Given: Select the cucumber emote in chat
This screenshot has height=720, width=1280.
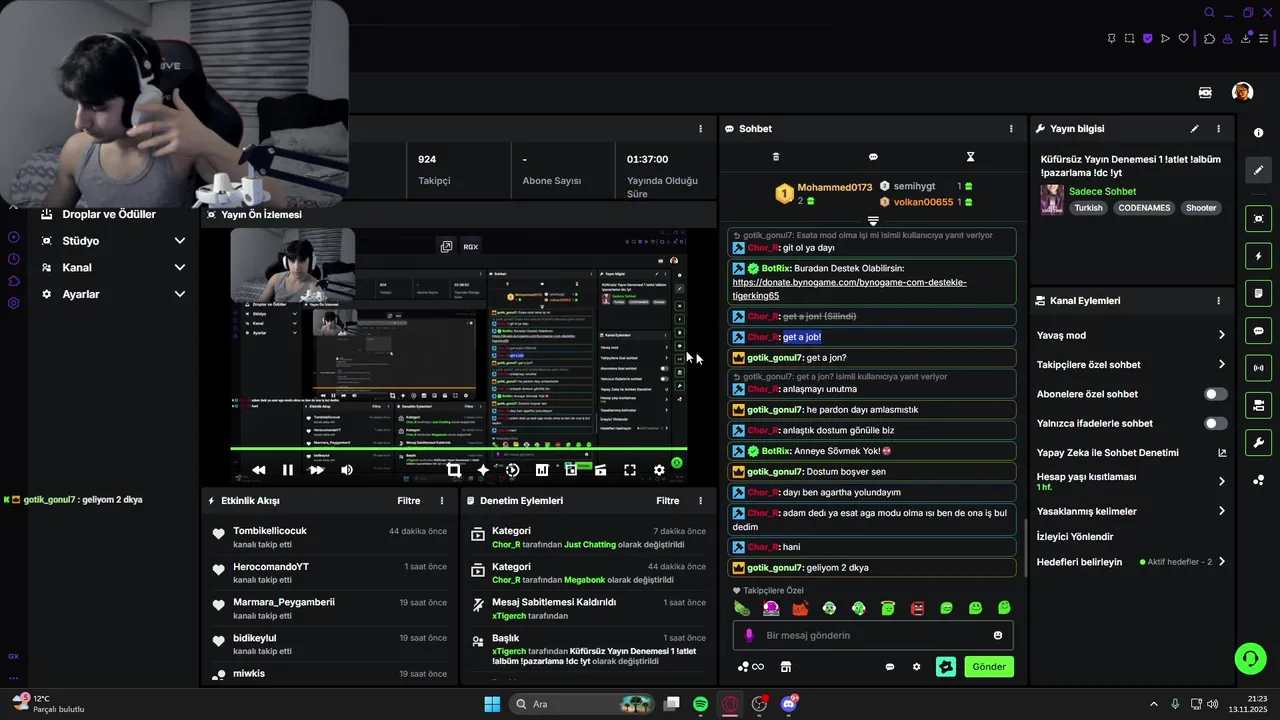Looking at the screenshot, I should tap(742, 608).
